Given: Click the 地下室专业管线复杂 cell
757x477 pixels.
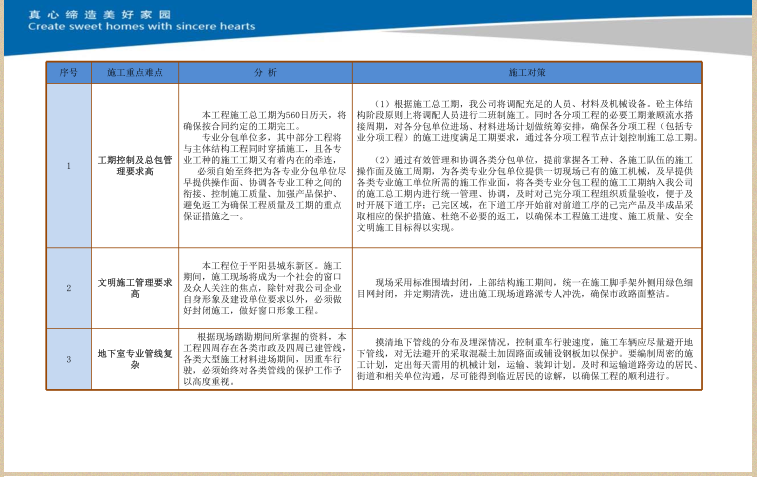Looking at the screenshot, I should point(135,358).
